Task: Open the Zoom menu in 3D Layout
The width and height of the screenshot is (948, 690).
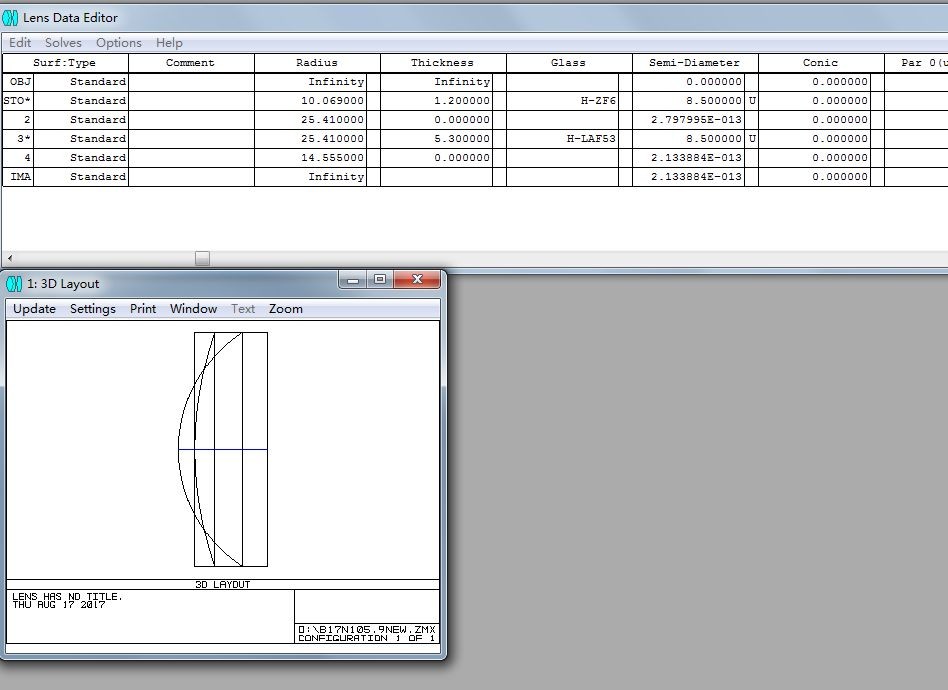Action: pyautogui.click(x=285, y=309)
